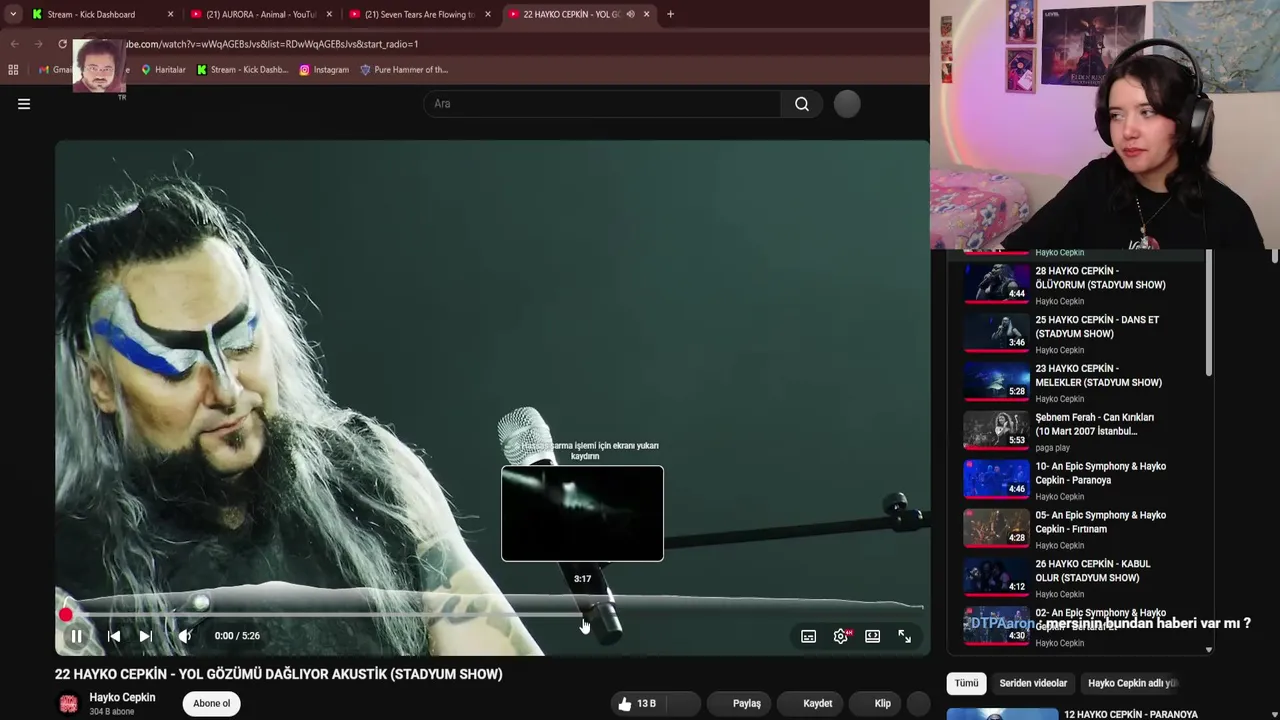The width and height of the screenshot is (1280, 720).
Task: Play 23 HAYKO CEPKİN - MELEKLER video
Action: tap(1084, 382)
